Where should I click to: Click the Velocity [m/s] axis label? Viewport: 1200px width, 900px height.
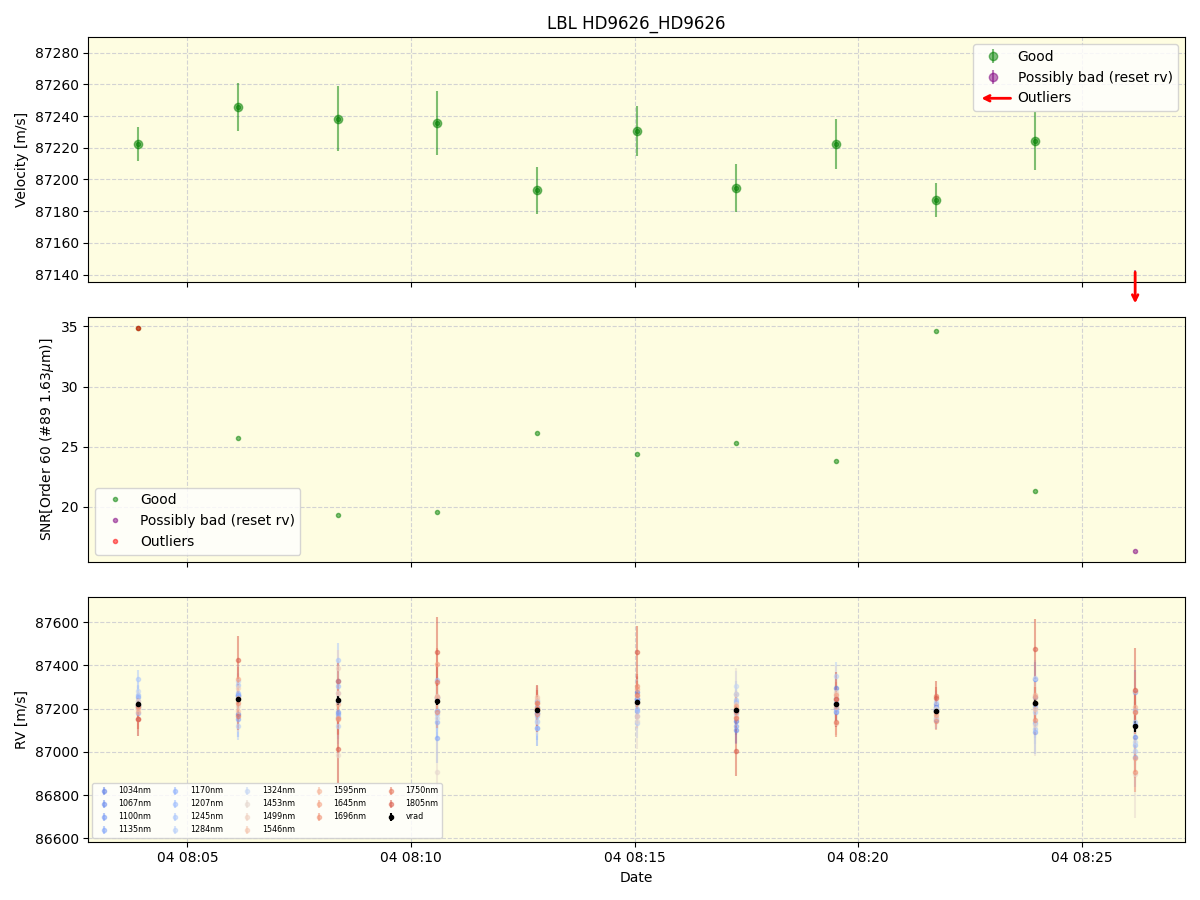[21, 160]
